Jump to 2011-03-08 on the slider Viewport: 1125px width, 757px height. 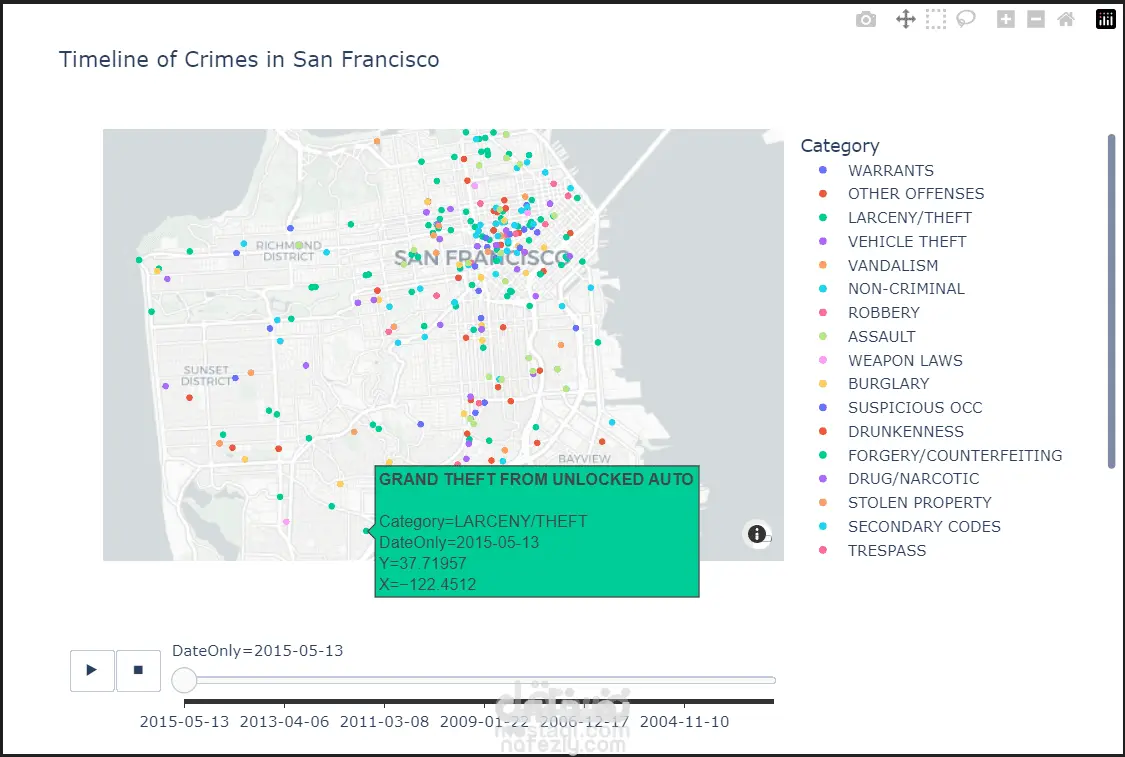(x=384, y=704)
